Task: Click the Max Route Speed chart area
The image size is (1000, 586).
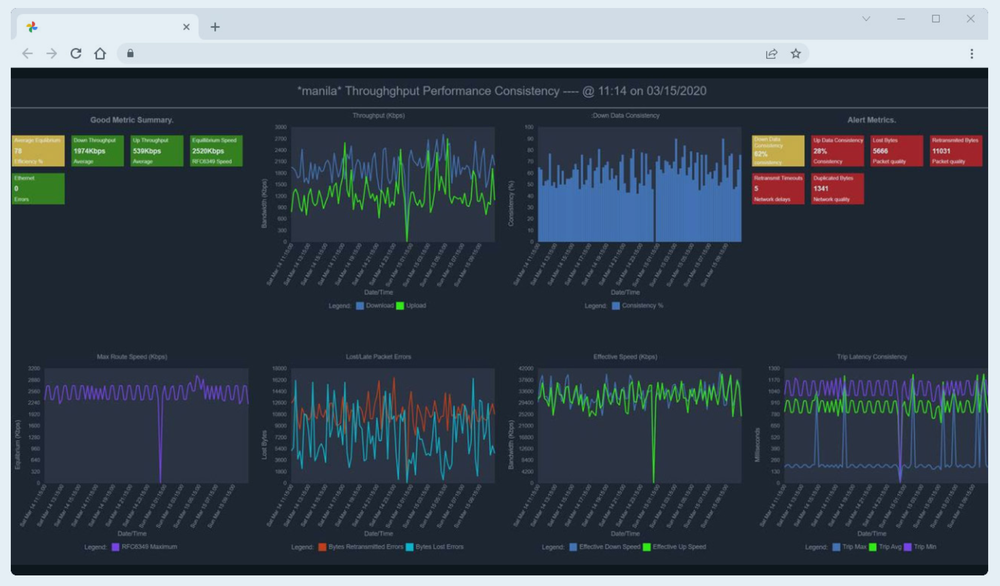Action: 147,425
